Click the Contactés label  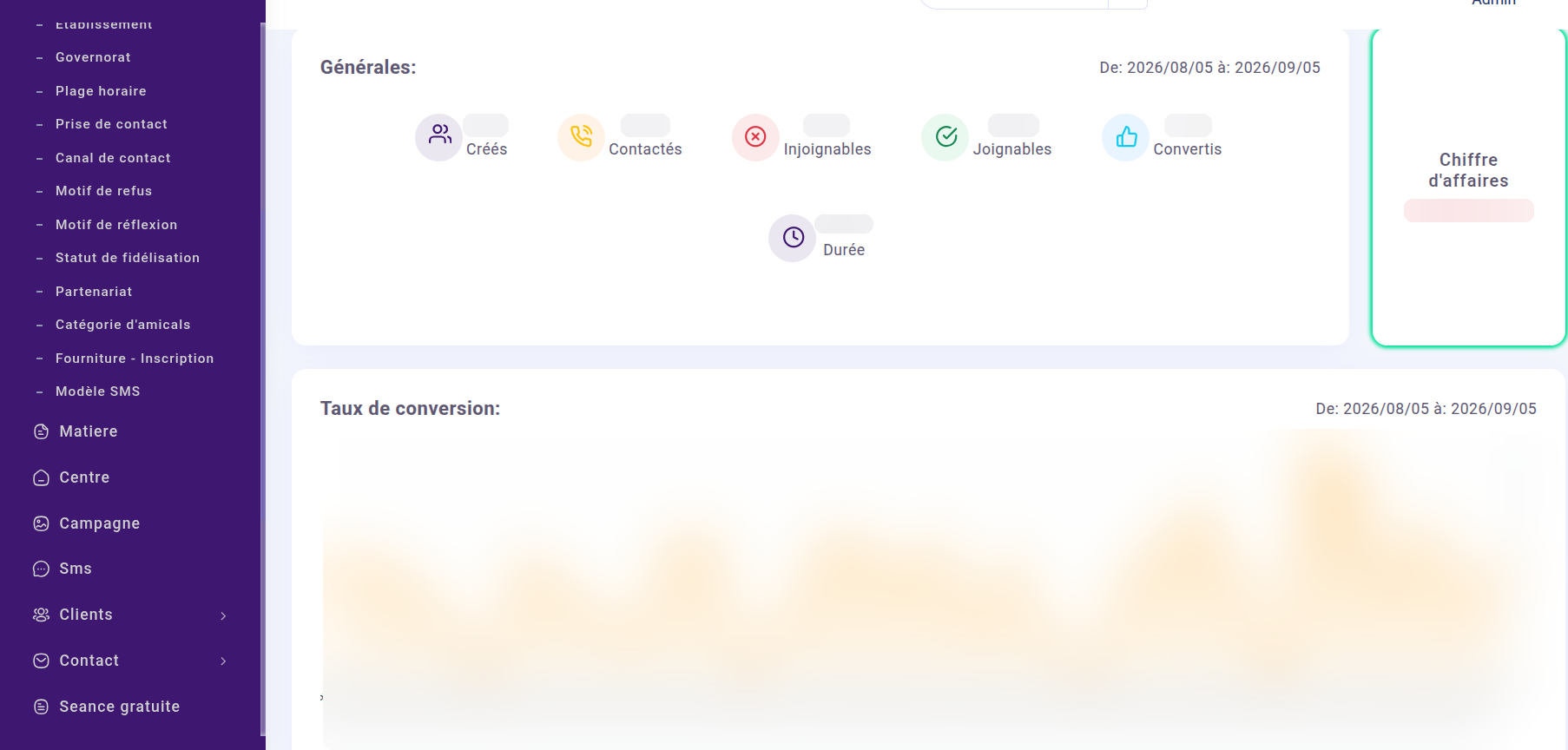(645, 149)
